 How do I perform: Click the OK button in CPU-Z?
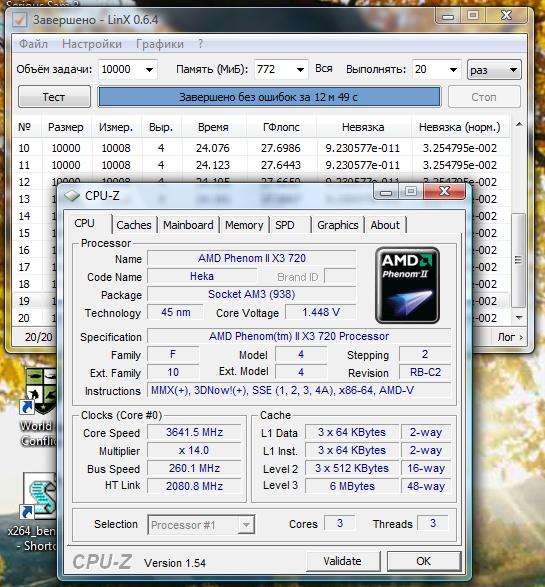coord(423,561)
